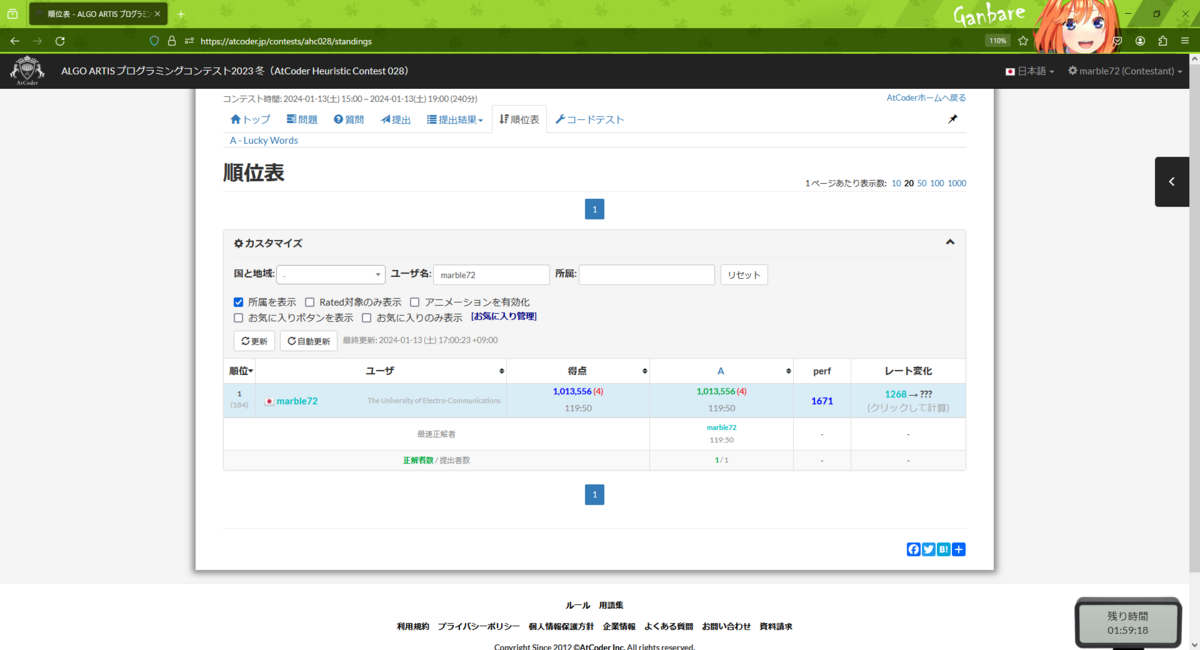The height and width of the screenshot is (650, 1200).
Task: Open a new browser tab
Action: [181, 14]
